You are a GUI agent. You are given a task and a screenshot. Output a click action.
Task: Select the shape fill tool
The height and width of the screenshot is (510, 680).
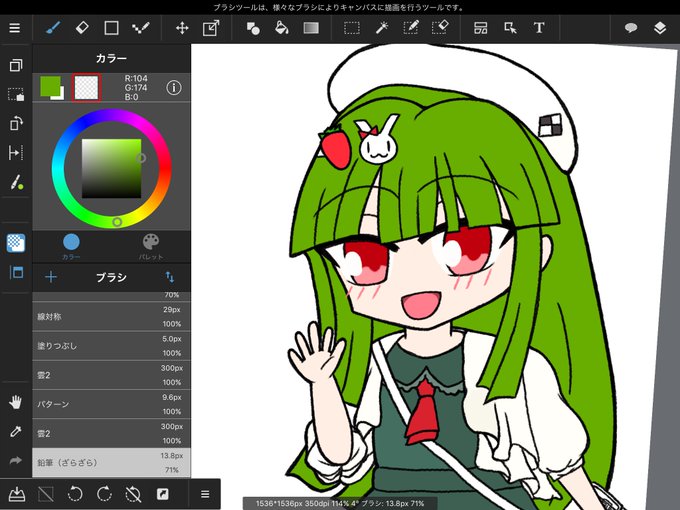[253, 28]
